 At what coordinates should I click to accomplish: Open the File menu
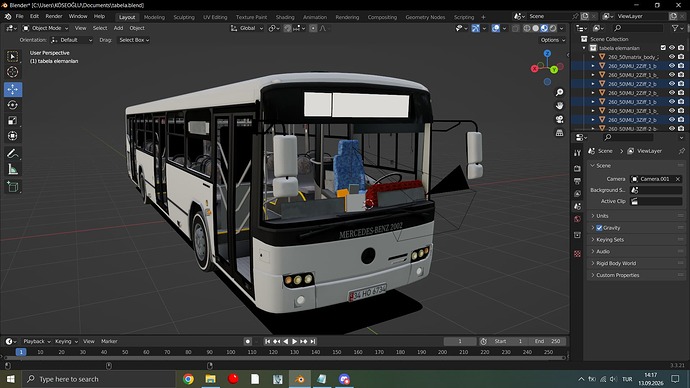click(x=19, y=16)
